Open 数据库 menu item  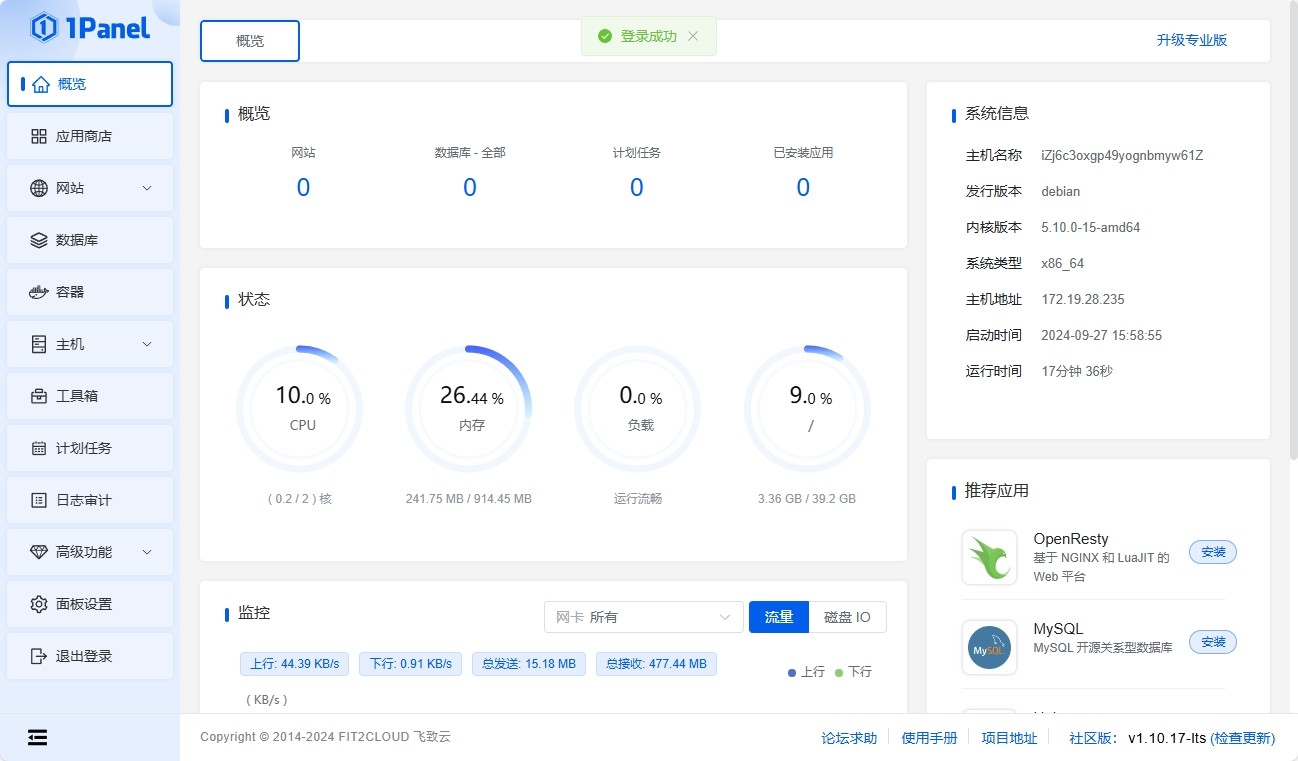(90, 240)
